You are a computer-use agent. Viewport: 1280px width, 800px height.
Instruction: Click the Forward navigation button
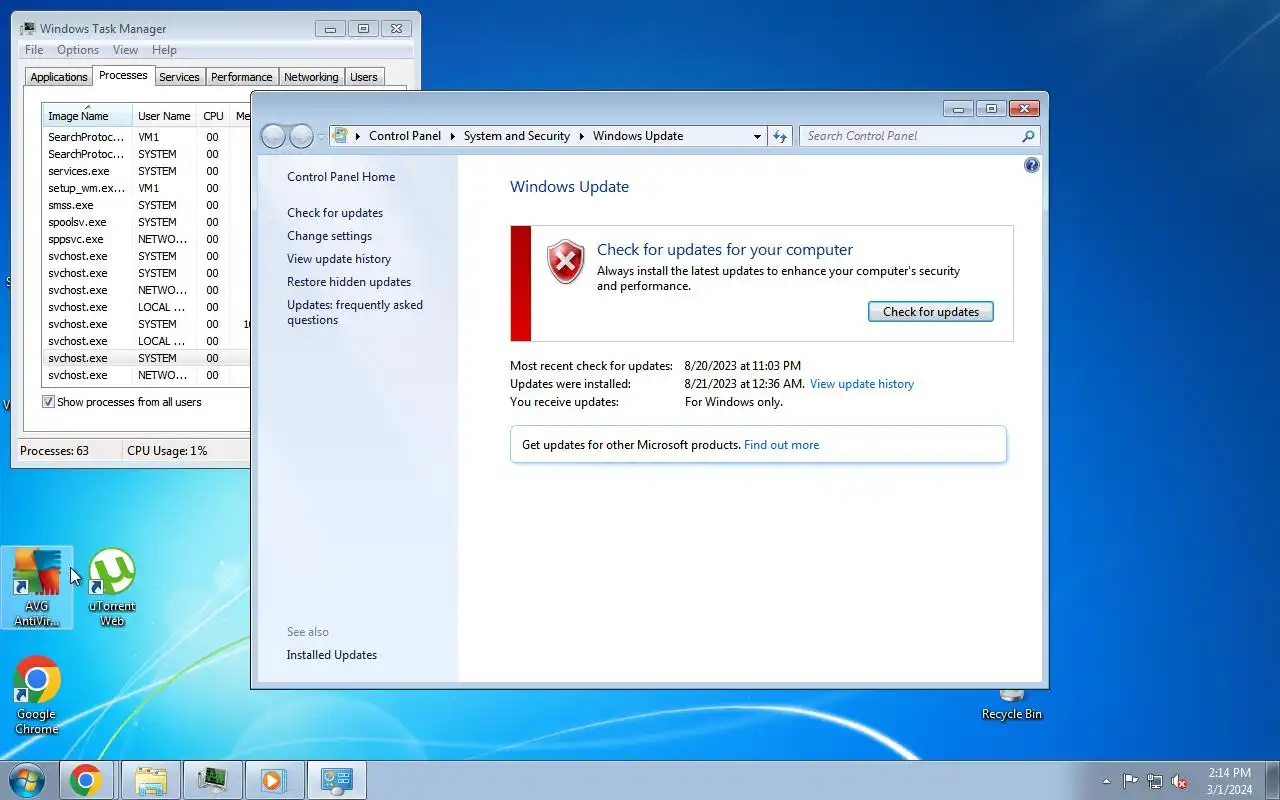[x=301, y=136]
